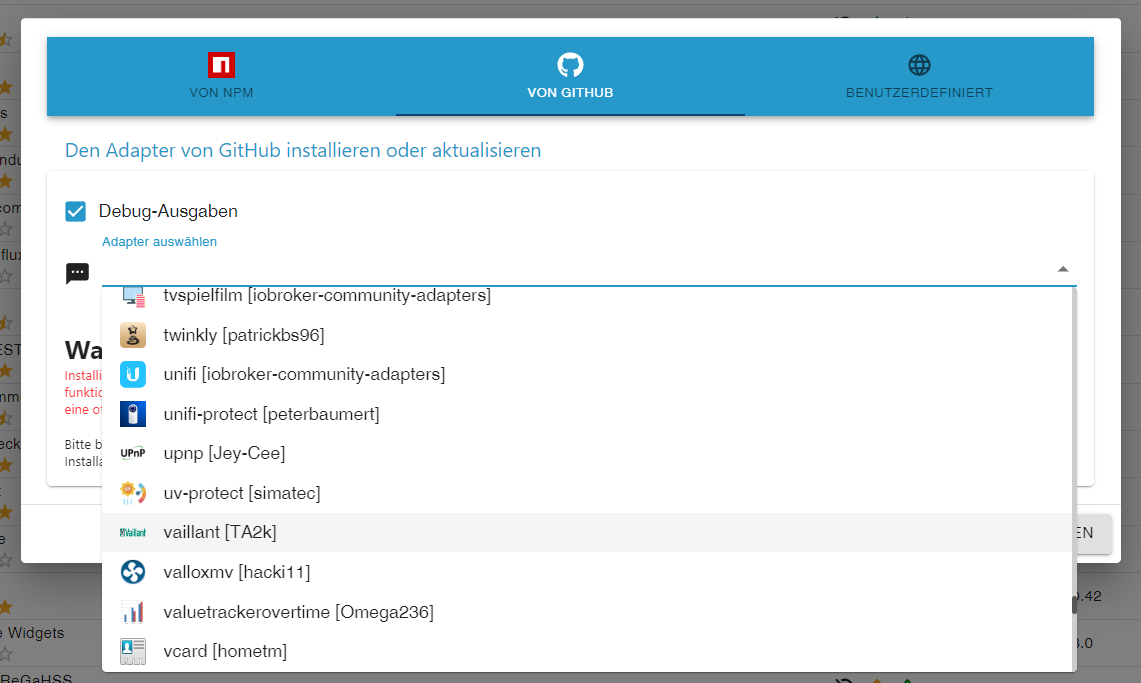Choose valloxmv [hacki11] entry
The width and height of the screenshot is (1141, 683).
pyautogui.click(x=588, y=572)
